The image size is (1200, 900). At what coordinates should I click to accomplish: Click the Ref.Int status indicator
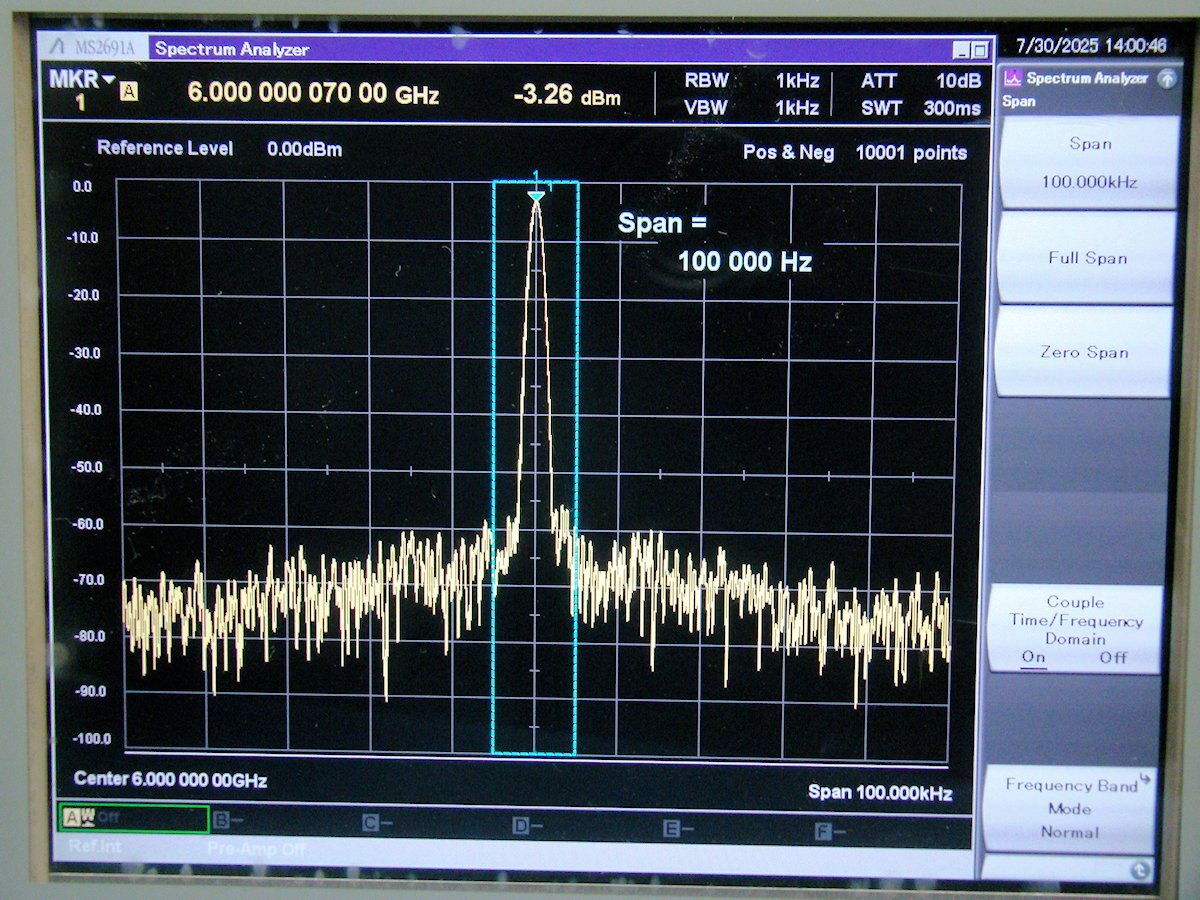[x=94, y=846]
